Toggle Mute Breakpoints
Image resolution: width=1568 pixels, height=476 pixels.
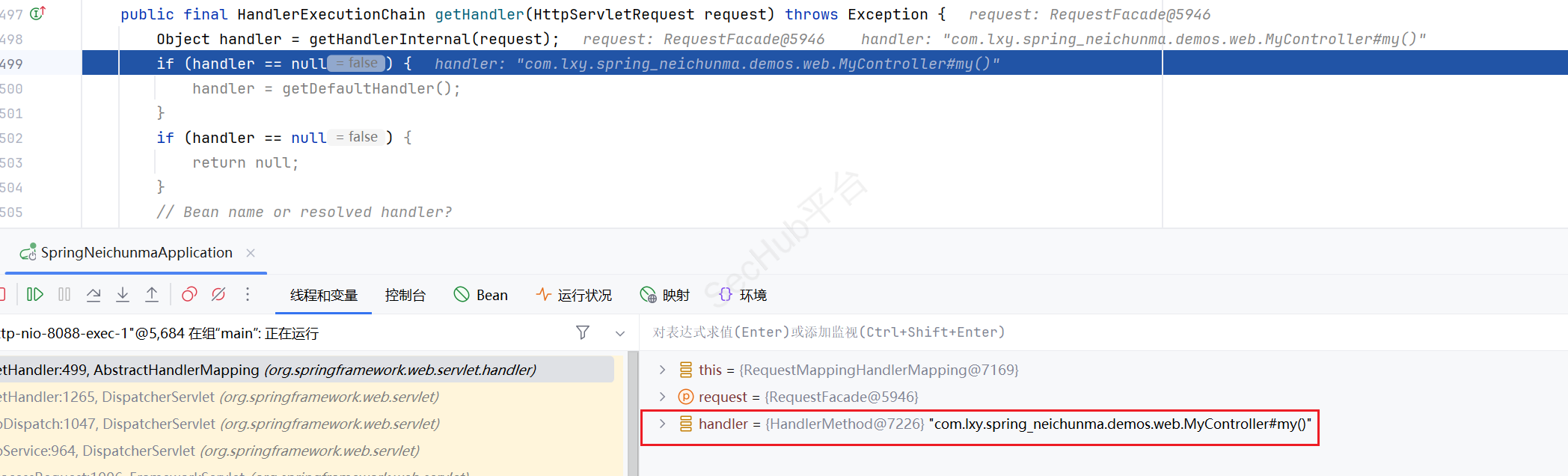(x=218, y=295)
